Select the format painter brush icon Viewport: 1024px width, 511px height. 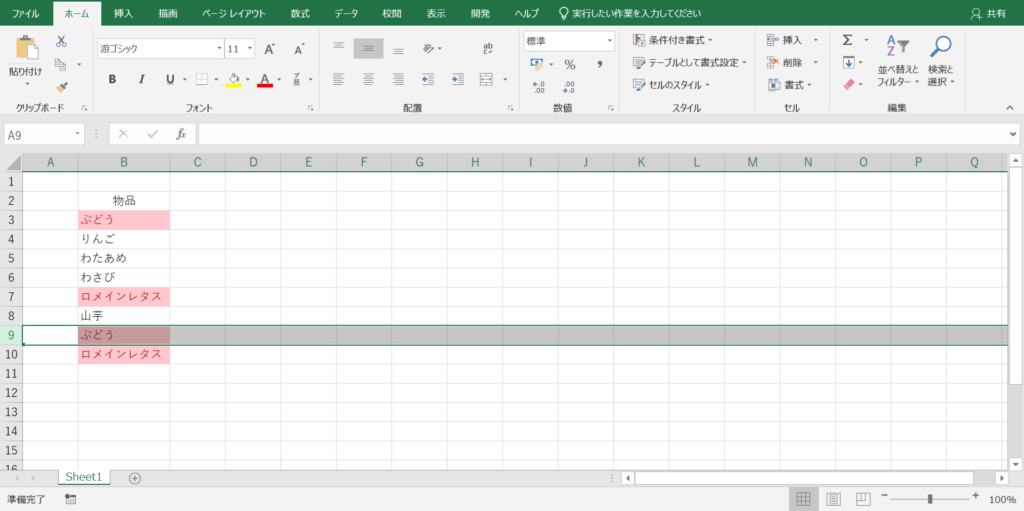(61, 89)
